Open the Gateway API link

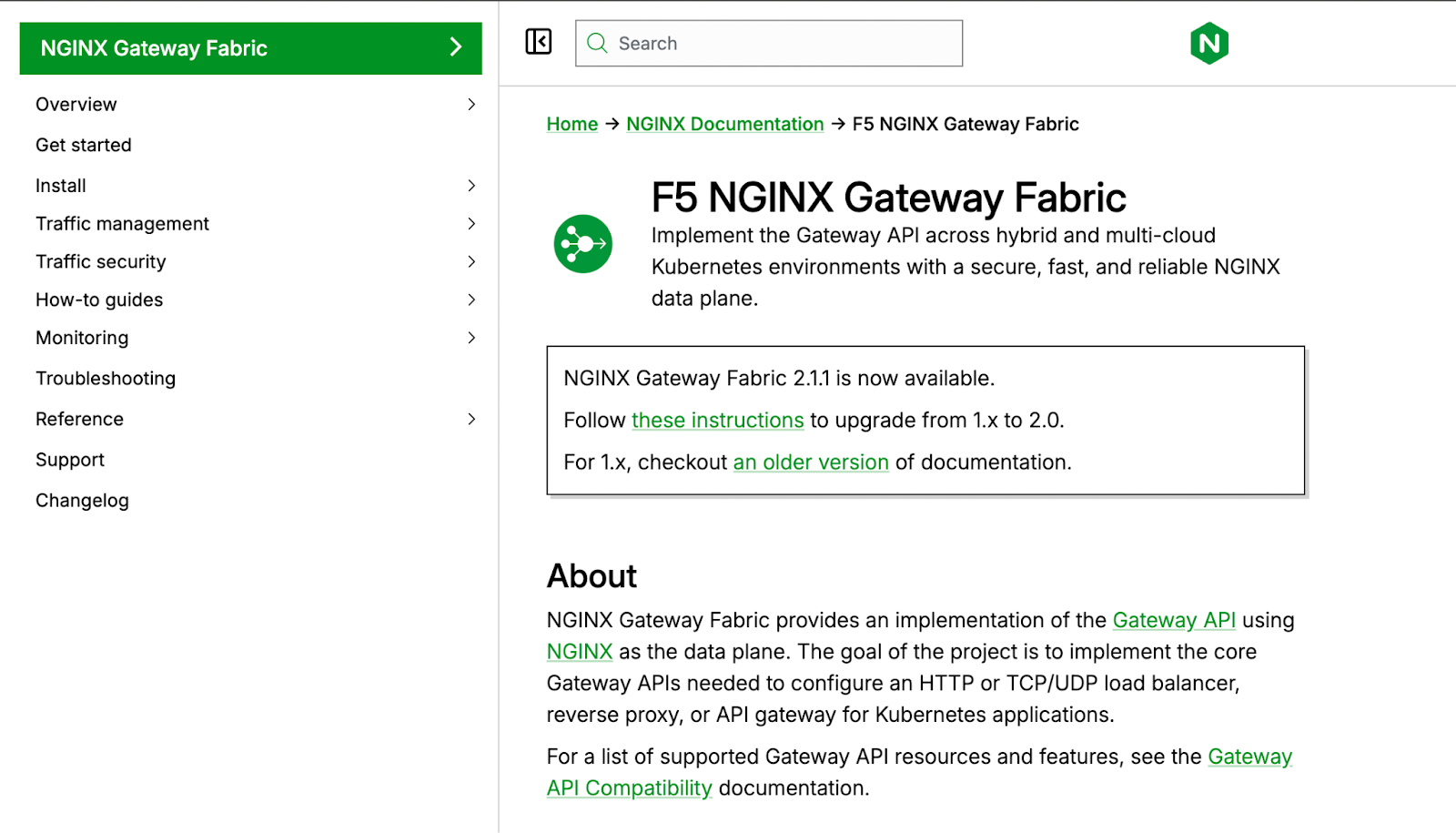click(x=1174, y=620)
